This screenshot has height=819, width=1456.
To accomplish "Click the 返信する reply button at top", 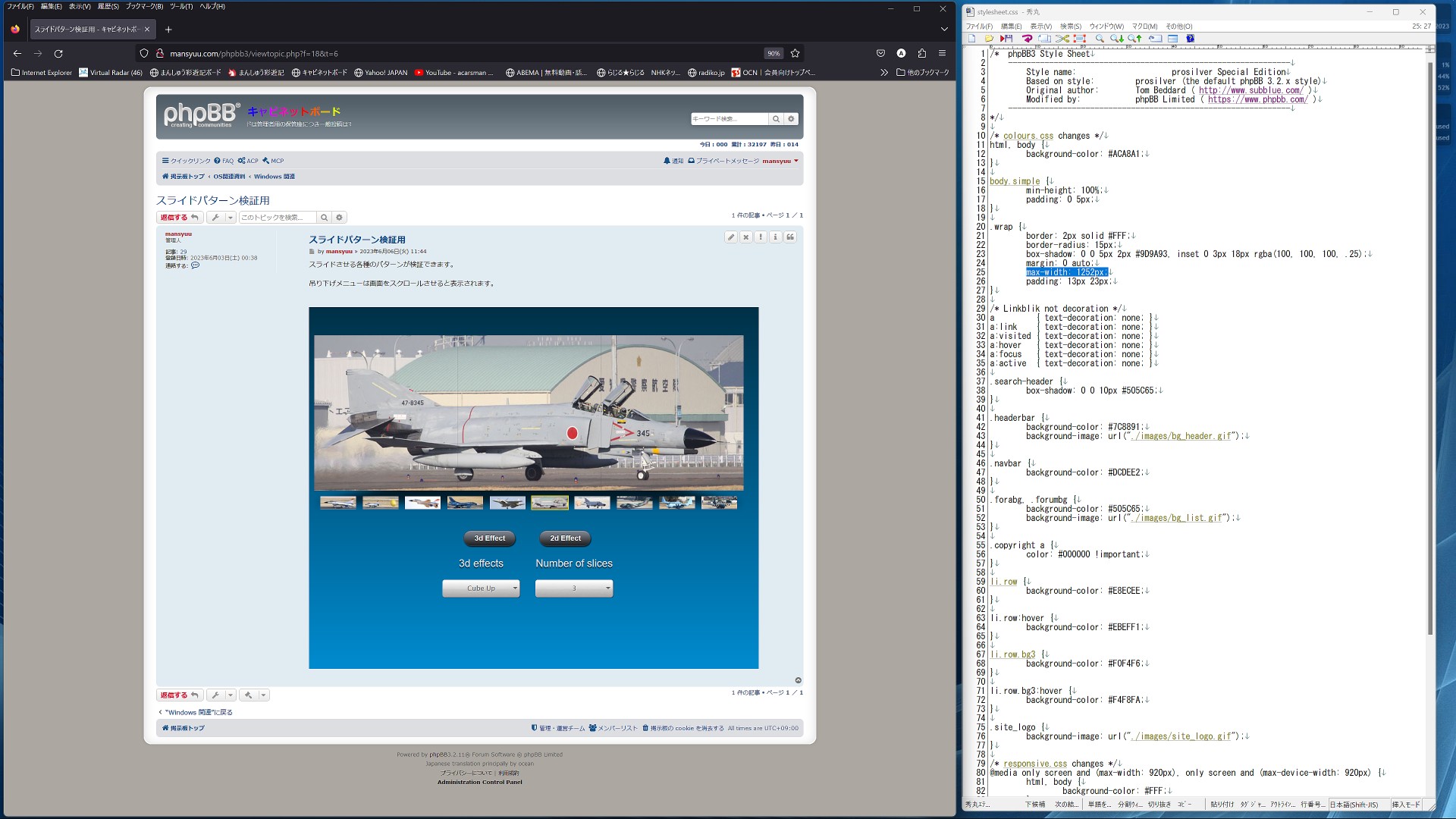I will pos(179,218).
